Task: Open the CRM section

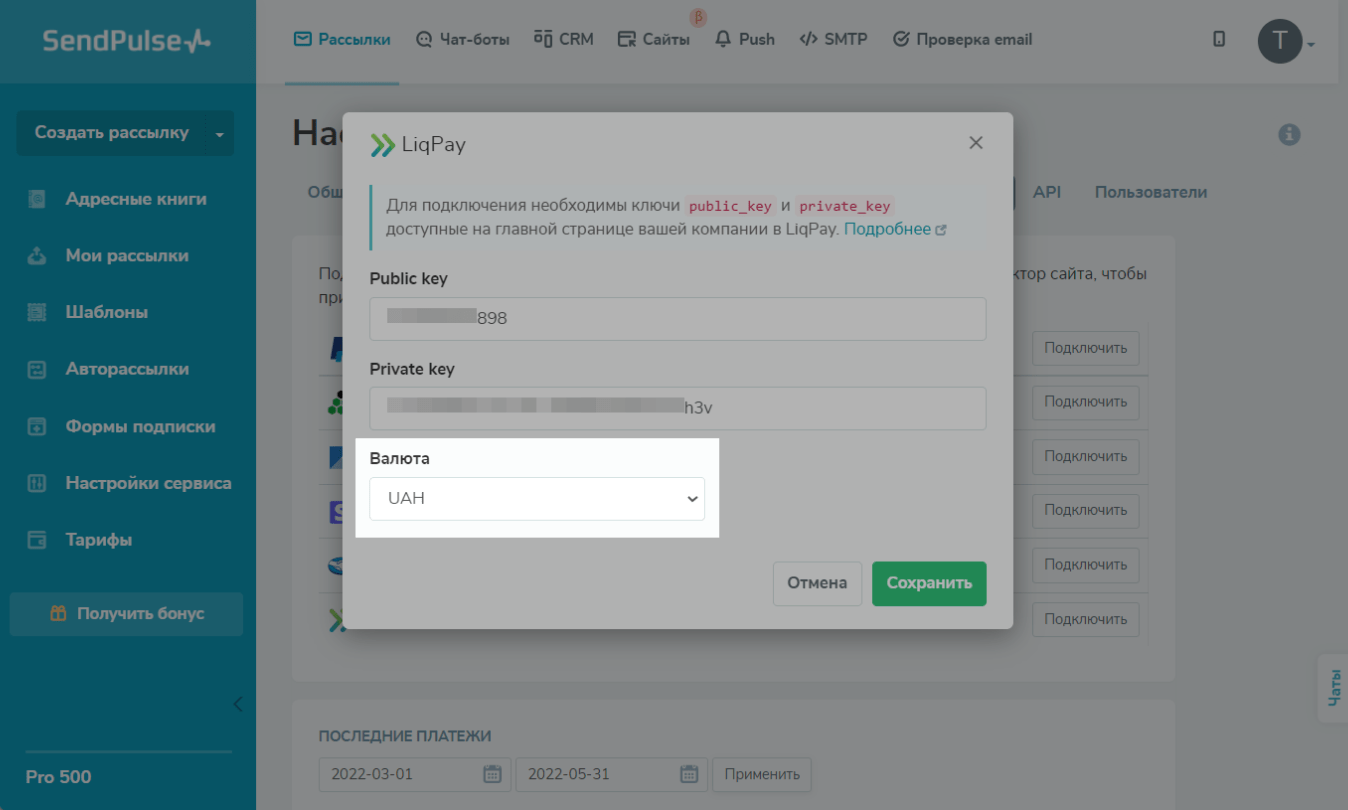Action: (x=564, y=40)
